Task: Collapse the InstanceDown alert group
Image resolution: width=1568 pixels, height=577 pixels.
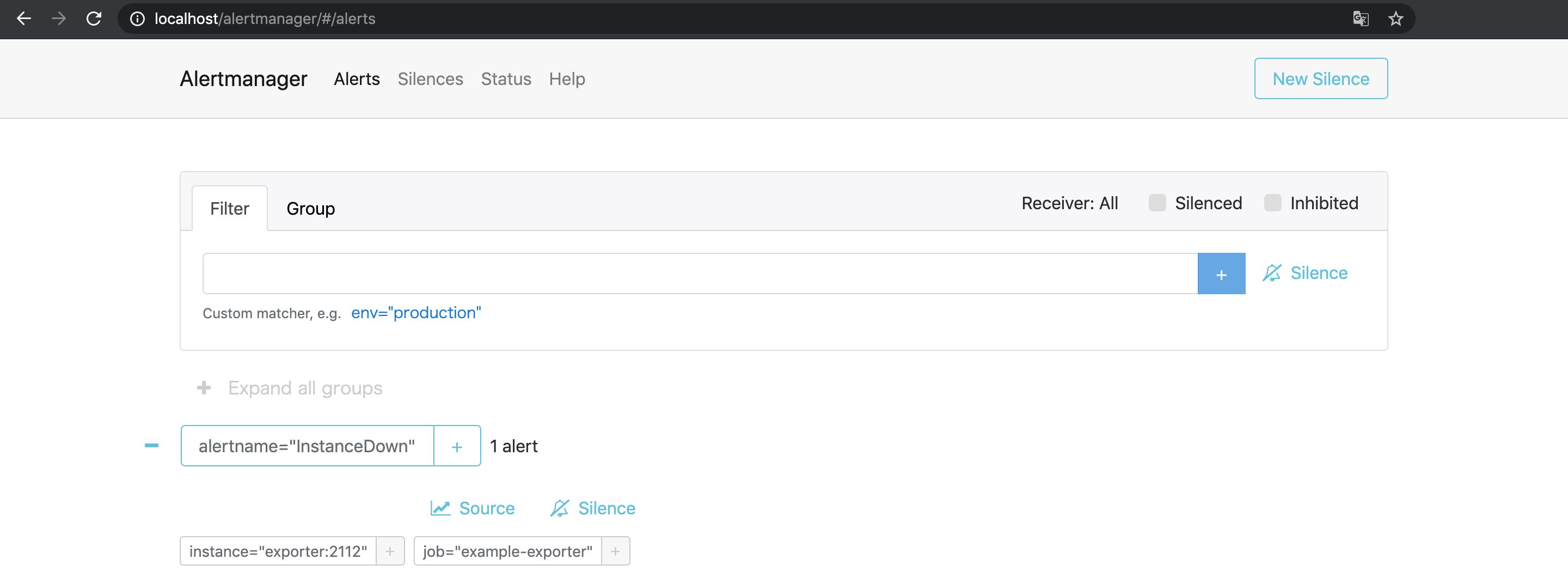Action: click(151, 445)
